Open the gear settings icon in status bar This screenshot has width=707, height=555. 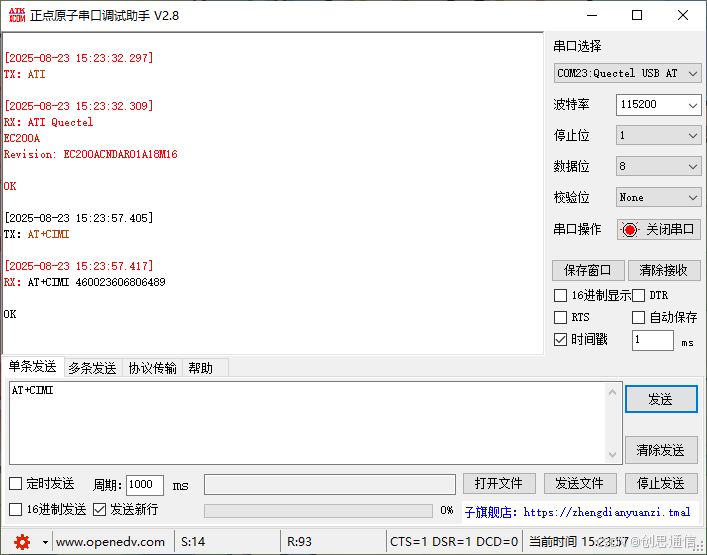22,541
